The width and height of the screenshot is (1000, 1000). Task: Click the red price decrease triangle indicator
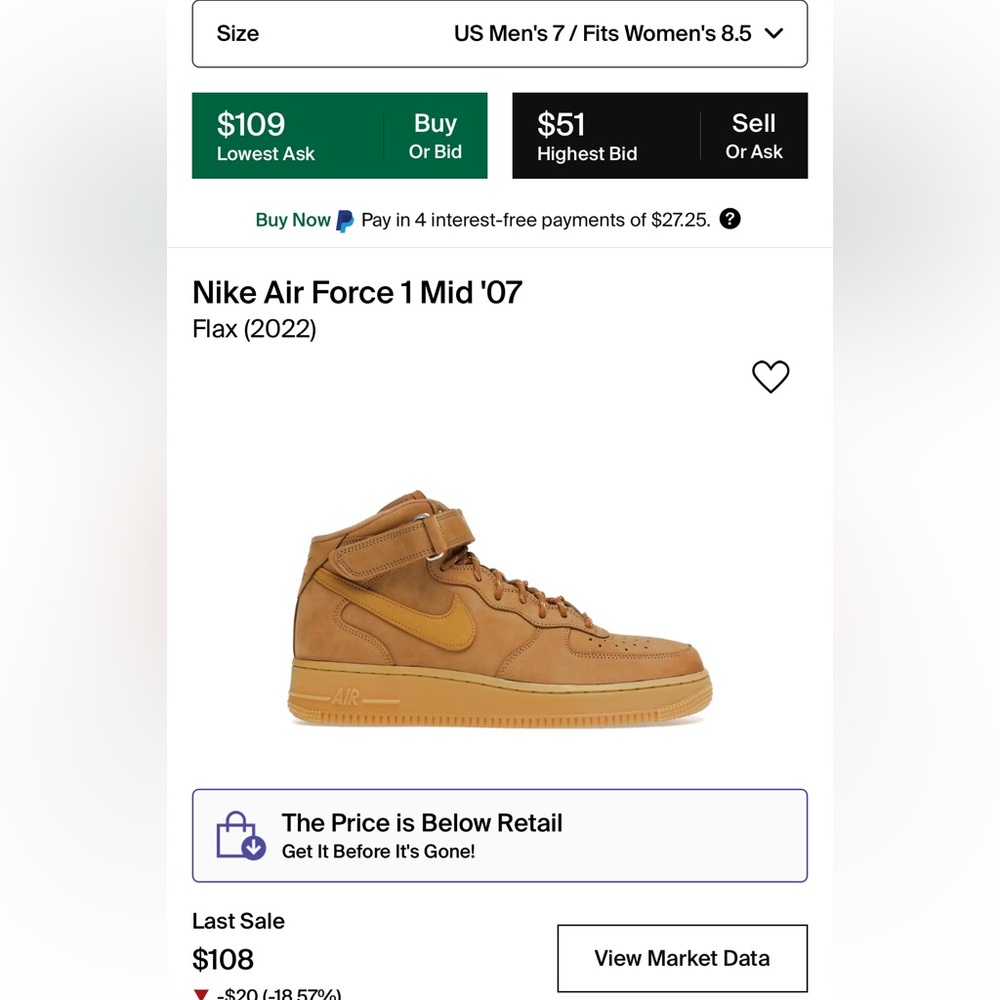(x=200, y=994)
